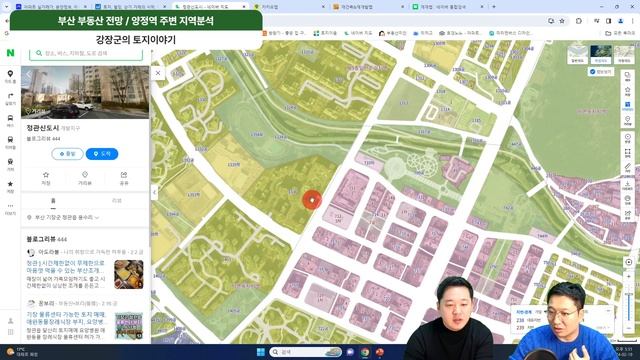Select the satellite map type thumbnail
The image size is (640, 360).
point(601,55)
